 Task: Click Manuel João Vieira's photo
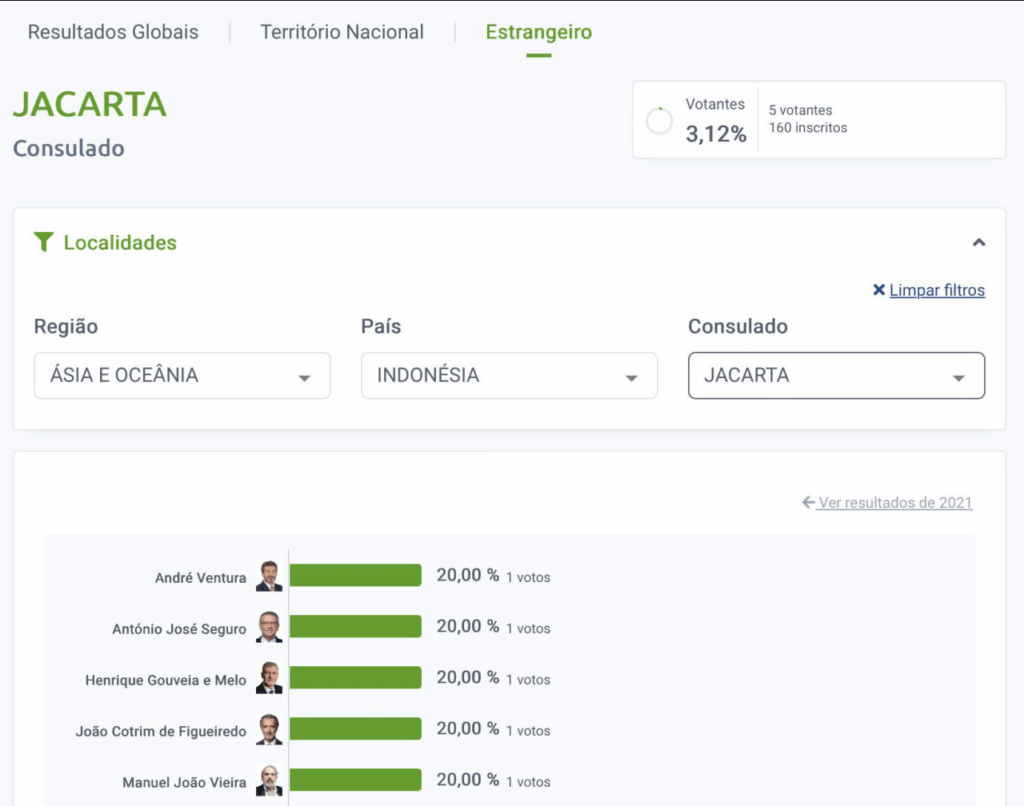coord(268,780)
